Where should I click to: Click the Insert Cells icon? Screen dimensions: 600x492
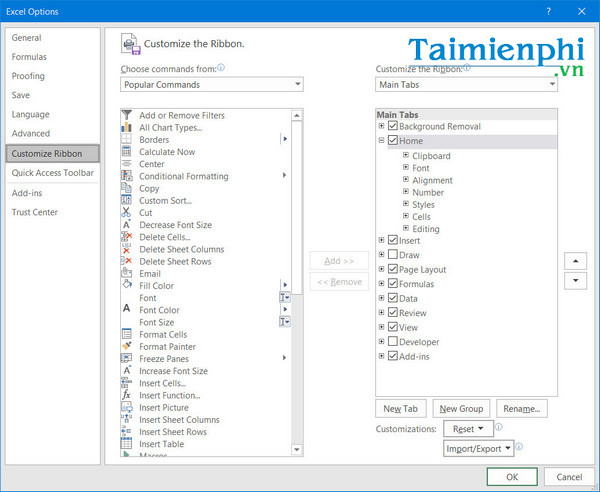pos(127,383)
